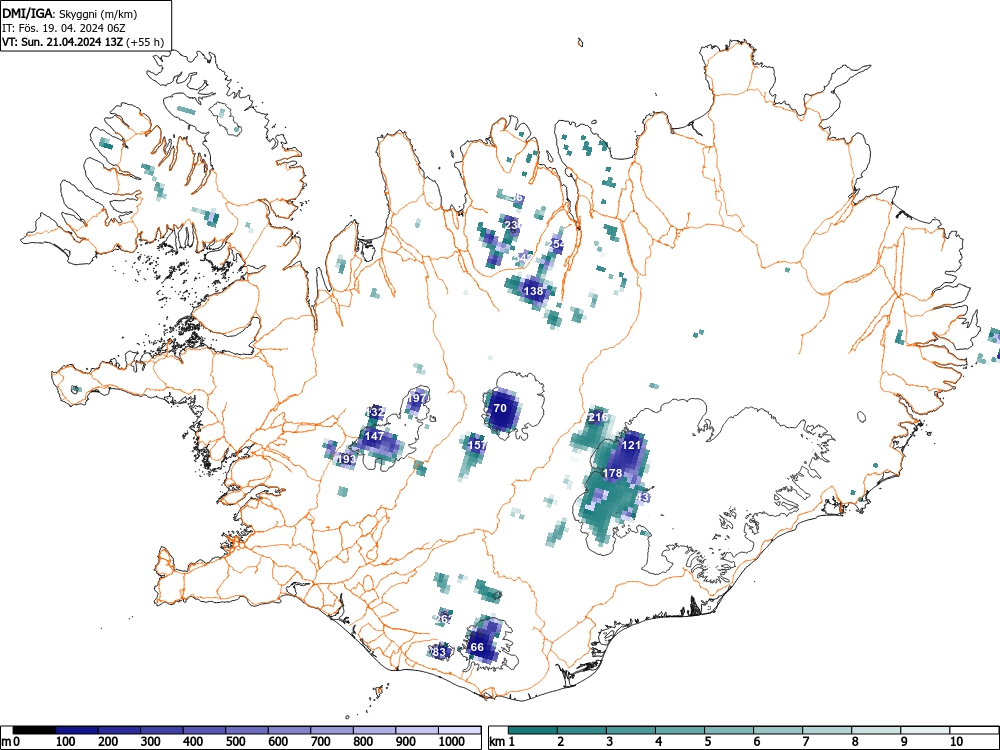Click the 'm' unit label of the left legend
This screenshot has height=750, width=1000.
(6, 742)
